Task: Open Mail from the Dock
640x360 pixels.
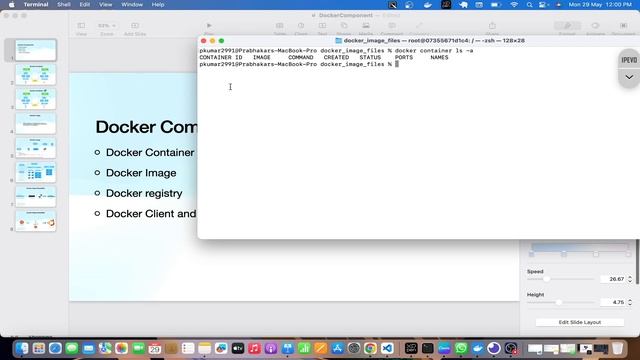Action: click(x=89, y=348)
